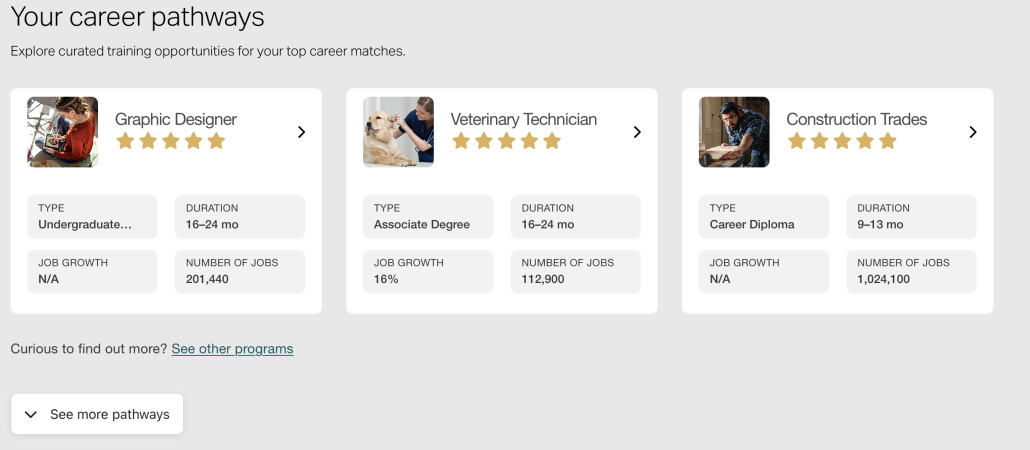Select the Construction Trades title
The width and height of the screenshot is (1030, 450).
tap(856, 119)
